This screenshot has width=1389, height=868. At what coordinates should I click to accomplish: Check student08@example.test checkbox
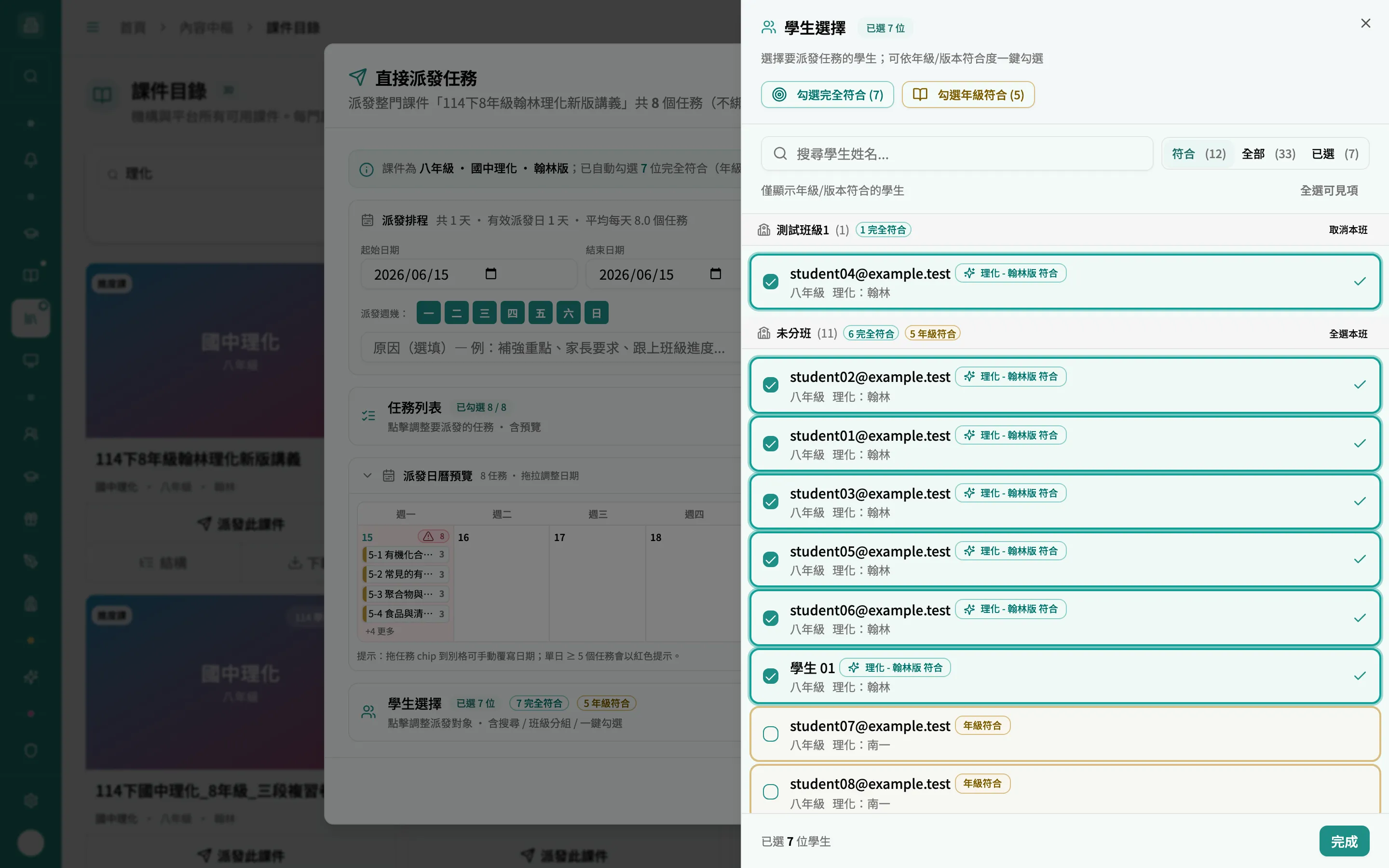770,792
